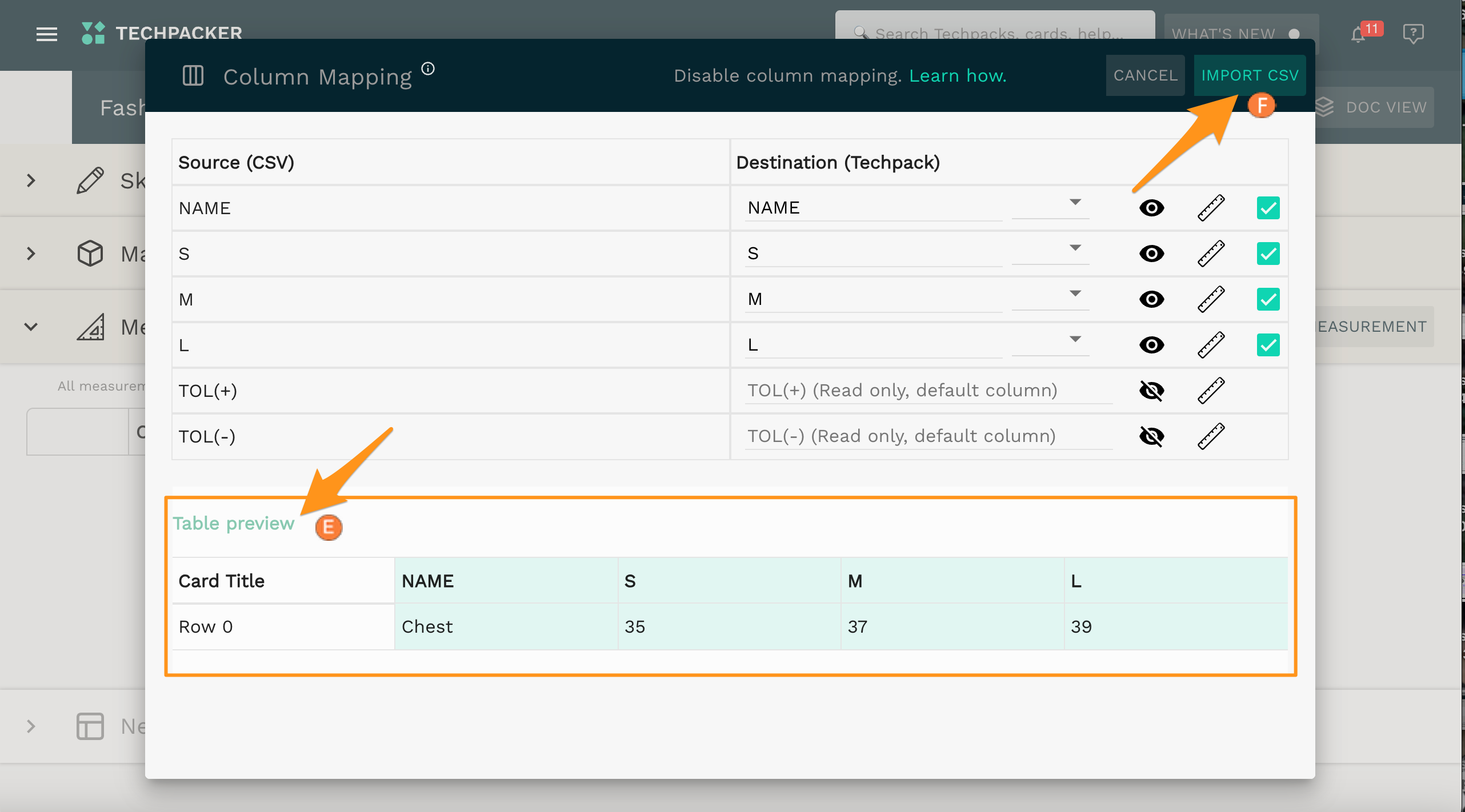The height and width of the screenshot is (812, 1465).
Task: Click the ruler icon in L row
Action: (1211, 345)
